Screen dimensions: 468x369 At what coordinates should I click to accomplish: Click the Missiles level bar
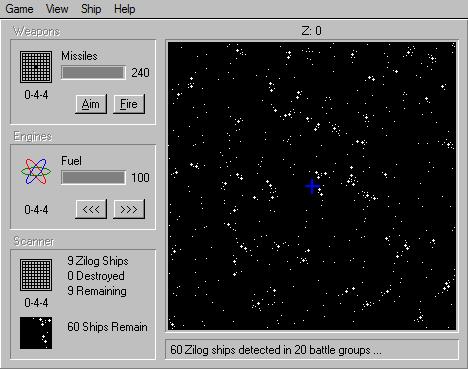(x=93, y=73)
